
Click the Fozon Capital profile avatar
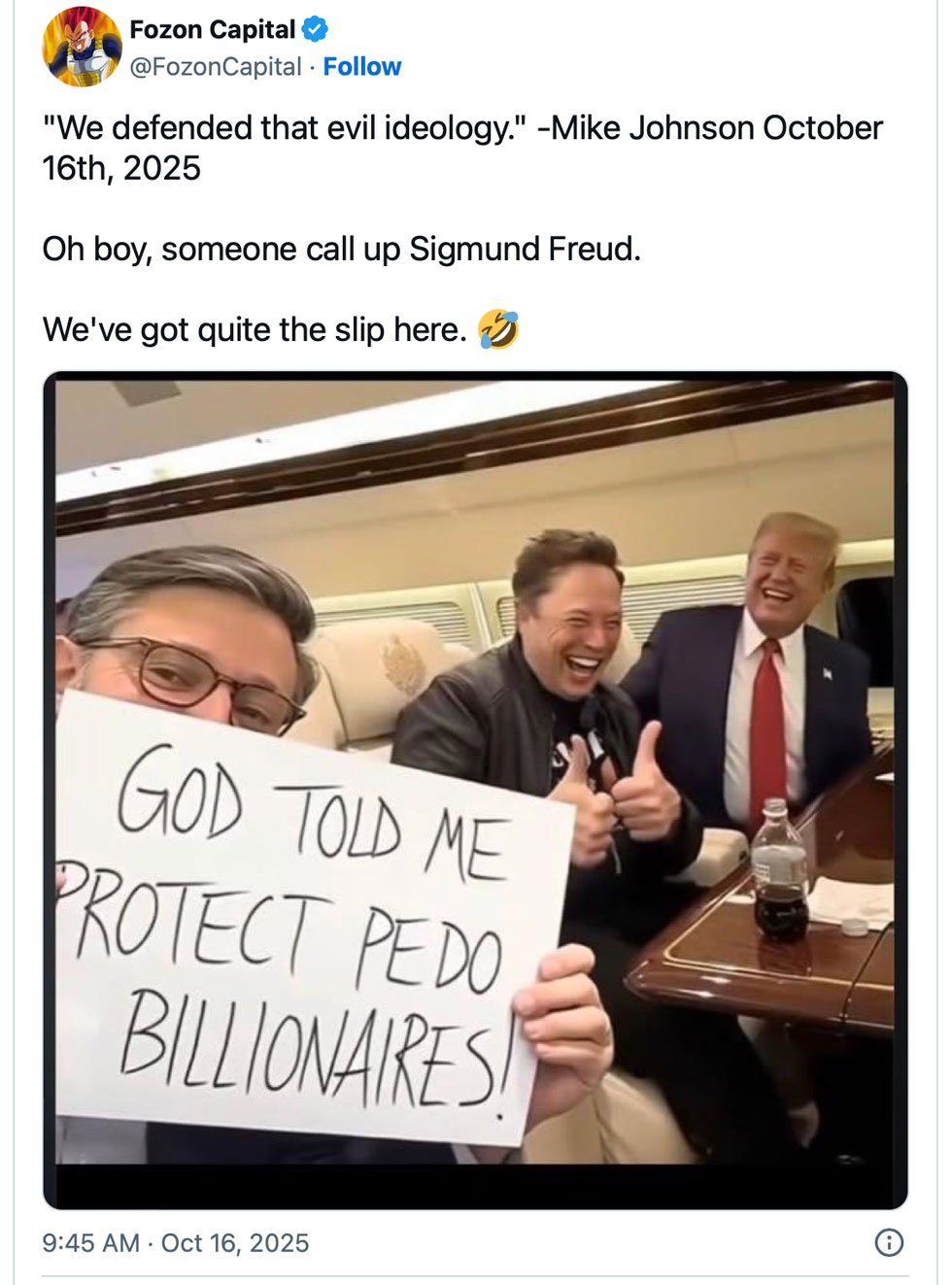[x=82, y=47]
